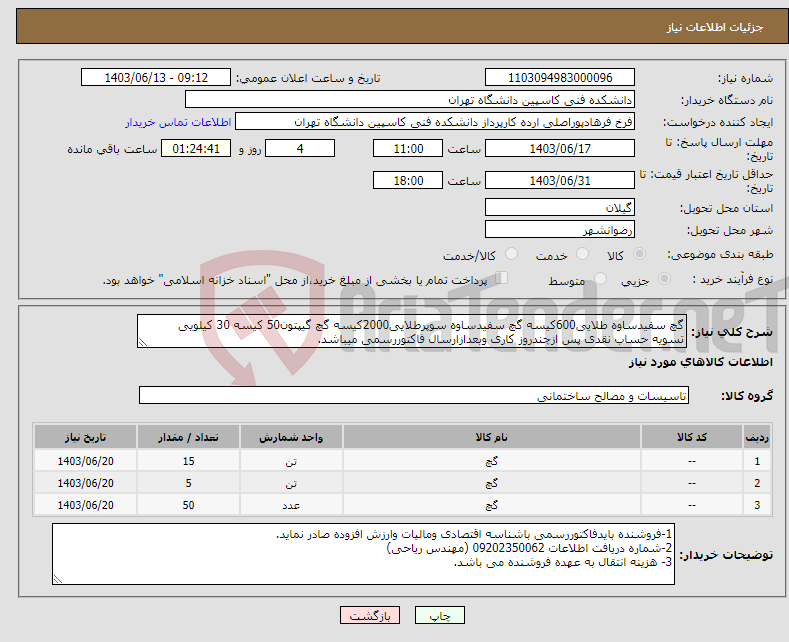Image resolution: width=789 pixels, height=642 pixels.
Task: Click the delivery province field گیلان
Action: (x=560, y=207)
